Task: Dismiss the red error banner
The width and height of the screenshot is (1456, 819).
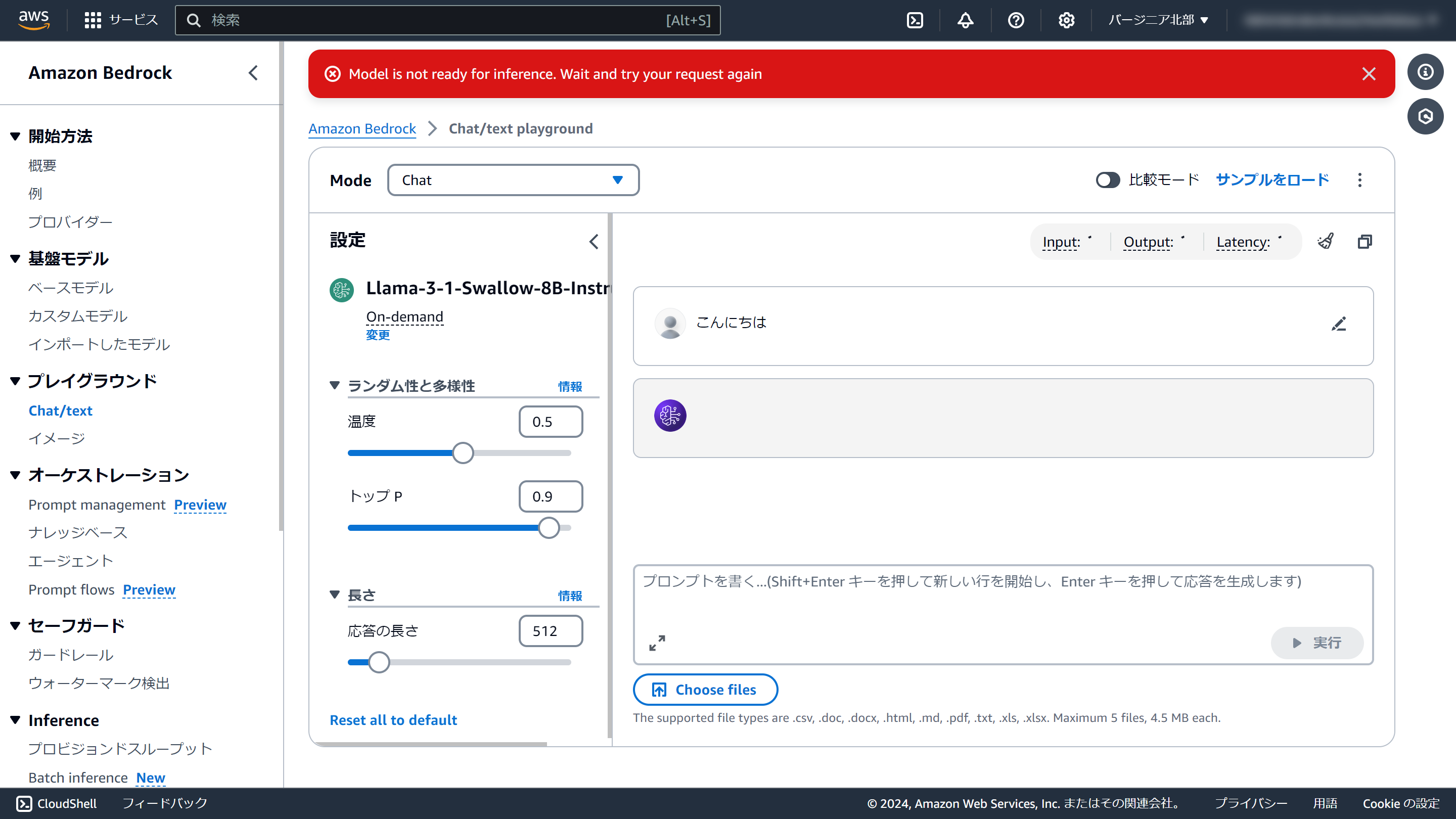Action: pyautogui.click(x=1369, y=74)
